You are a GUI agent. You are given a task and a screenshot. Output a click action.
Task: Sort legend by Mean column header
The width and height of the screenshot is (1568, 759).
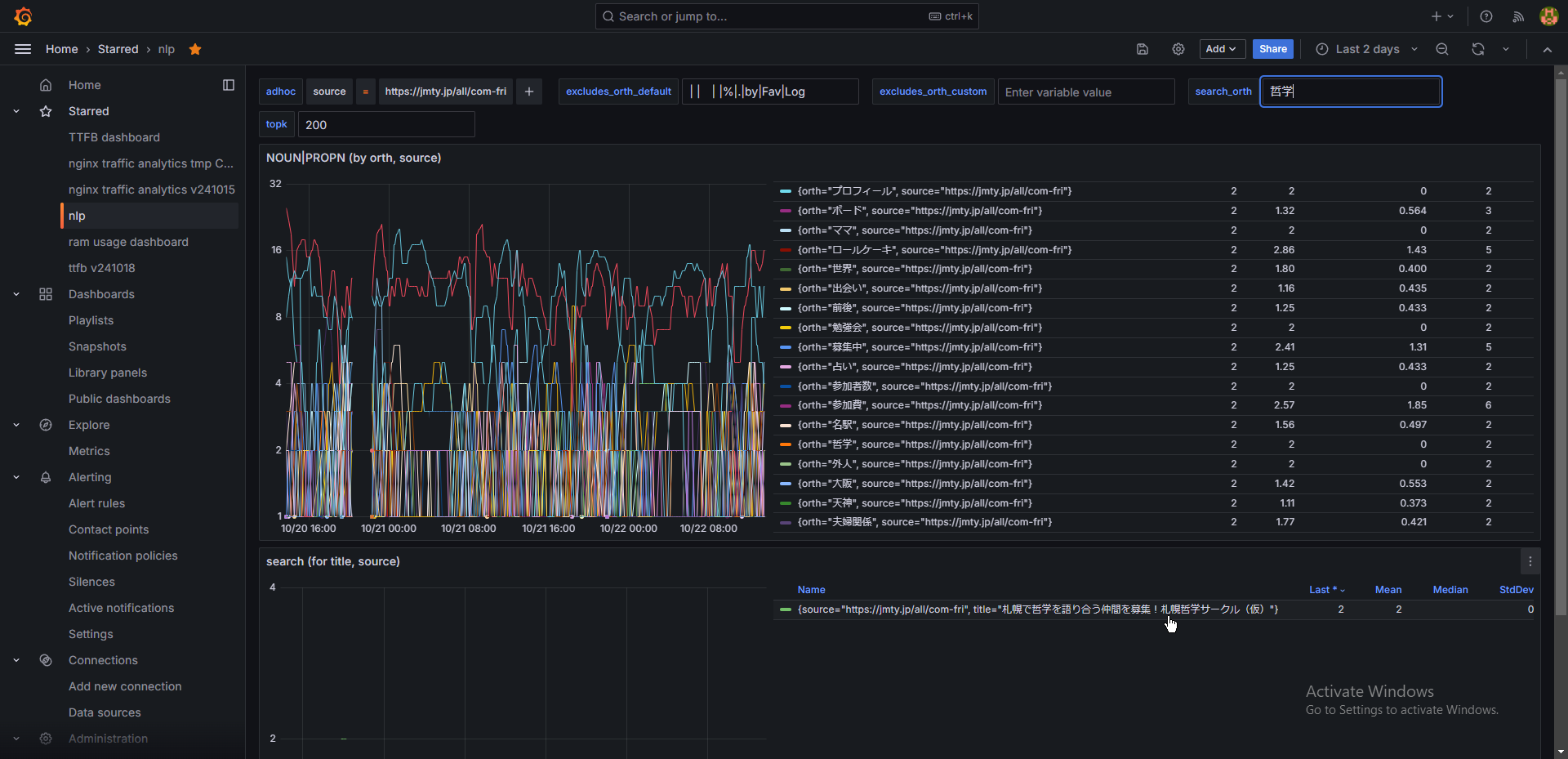point(1388,590)
